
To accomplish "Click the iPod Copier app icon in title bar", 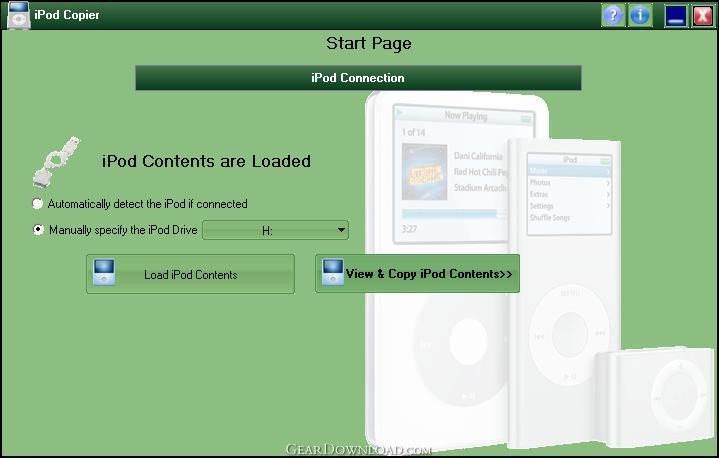I will coord(18,15).
